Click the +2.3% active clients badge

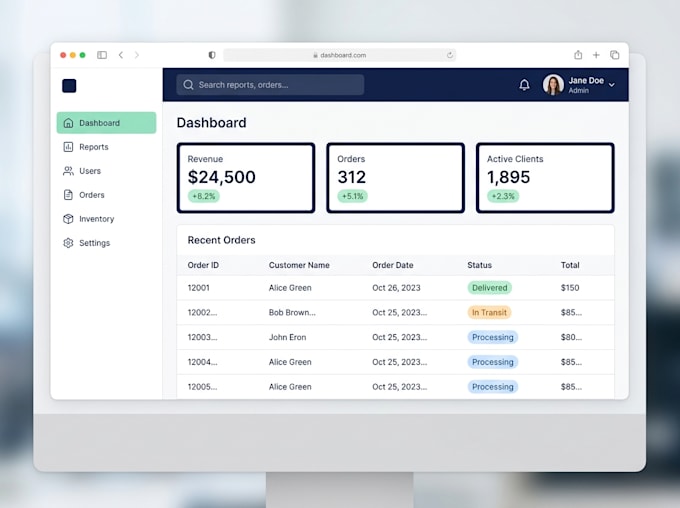click(503, 196)
